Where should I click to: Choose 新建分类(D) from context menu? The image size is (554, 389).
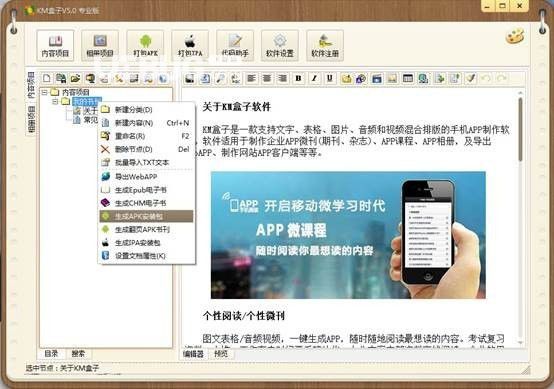147,110
